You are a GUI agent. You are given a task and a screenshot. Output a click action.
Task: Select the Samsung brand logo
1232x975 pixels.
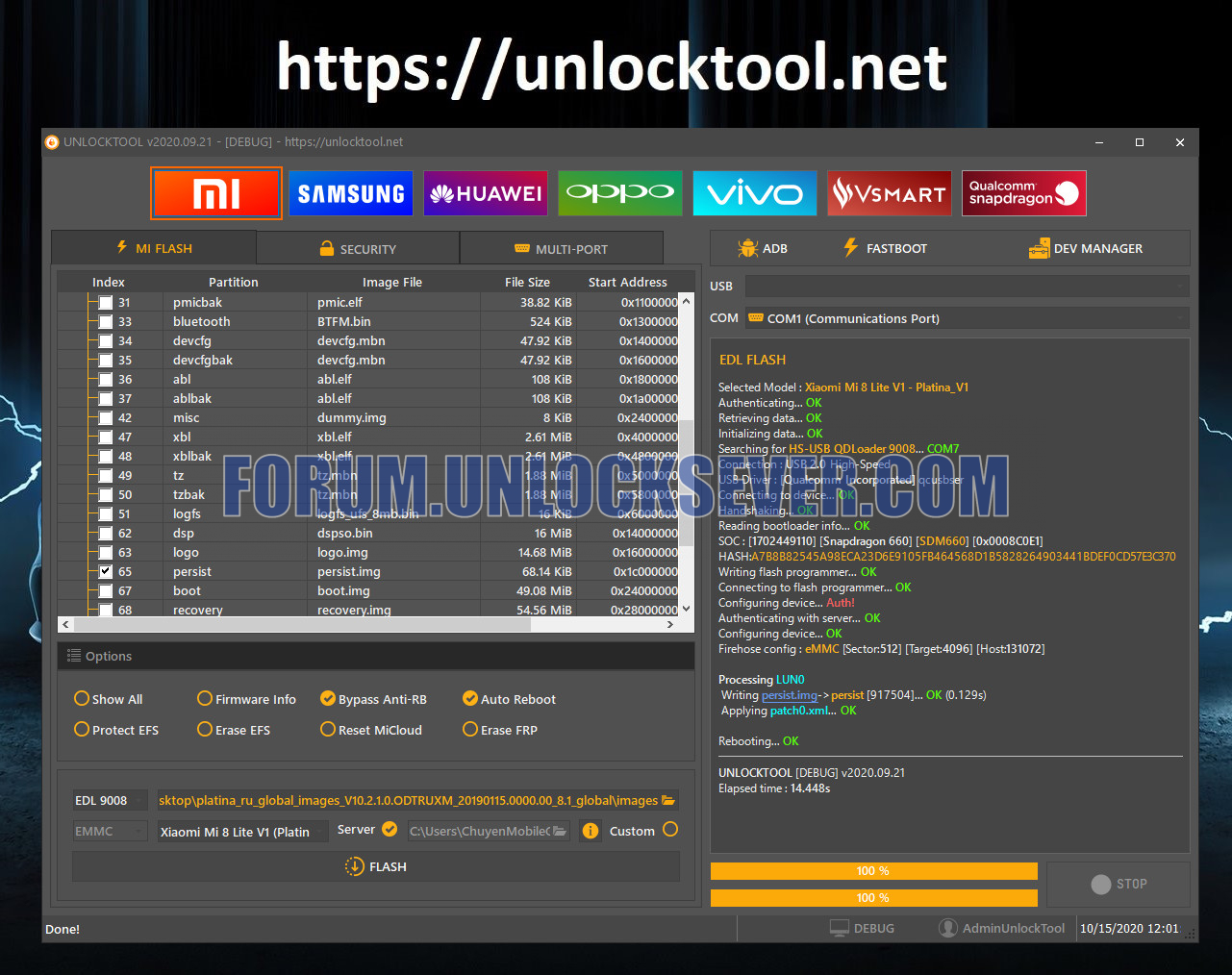point(351,193)
